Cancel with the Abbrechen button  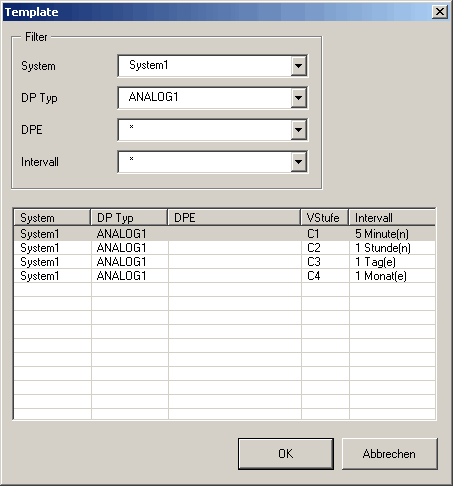pyautogui.click(x=390, y=454)
